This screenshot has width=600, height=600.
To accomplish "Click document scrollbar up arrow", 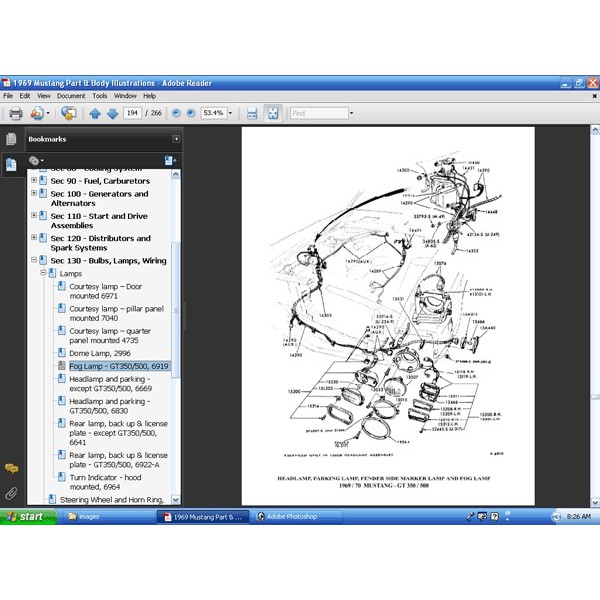I will 595,130.
